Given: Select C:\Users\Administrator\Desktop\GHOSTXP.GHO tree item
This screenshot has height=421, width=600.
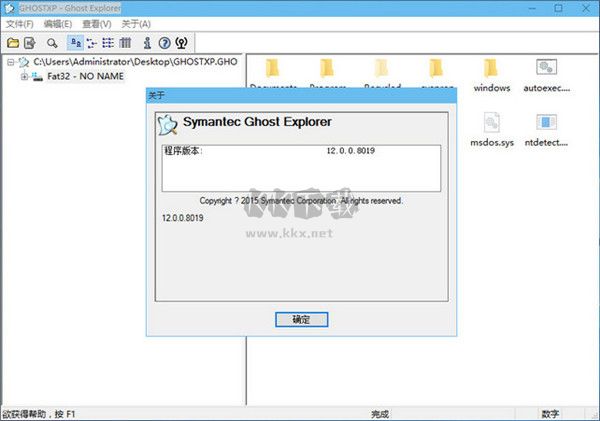Looking at the screenshot, I should tap(135, 62).
